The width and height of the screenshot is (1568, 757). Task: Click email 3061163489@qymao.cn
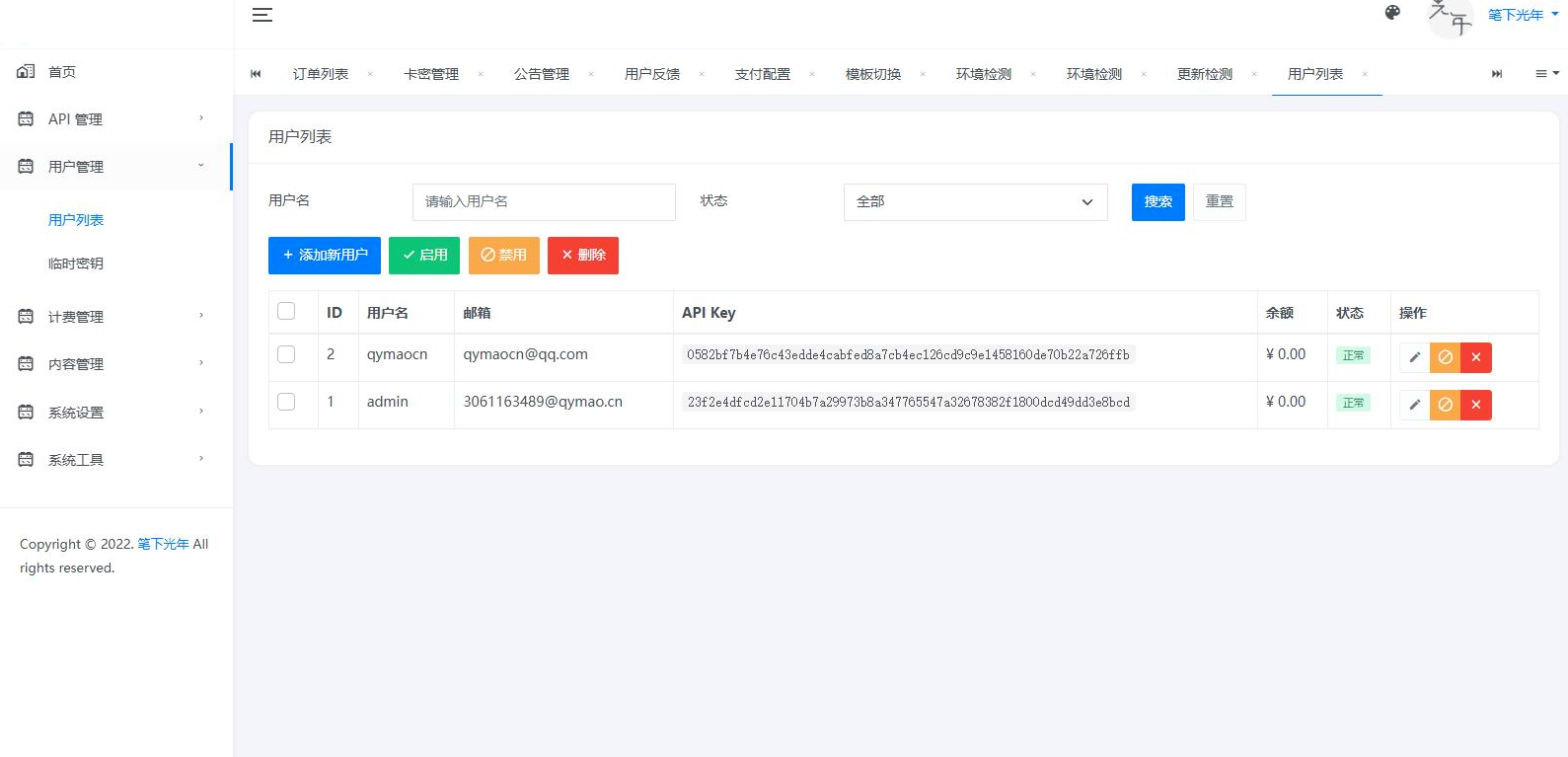[x=543, y=402]
